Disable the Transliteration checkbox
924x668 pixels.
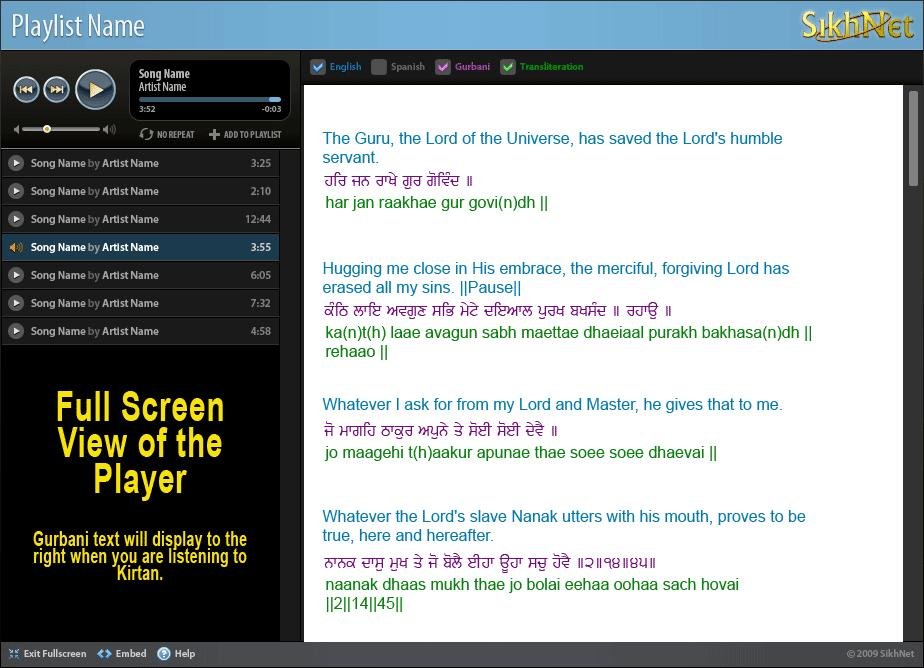click(x=508, y=67)
